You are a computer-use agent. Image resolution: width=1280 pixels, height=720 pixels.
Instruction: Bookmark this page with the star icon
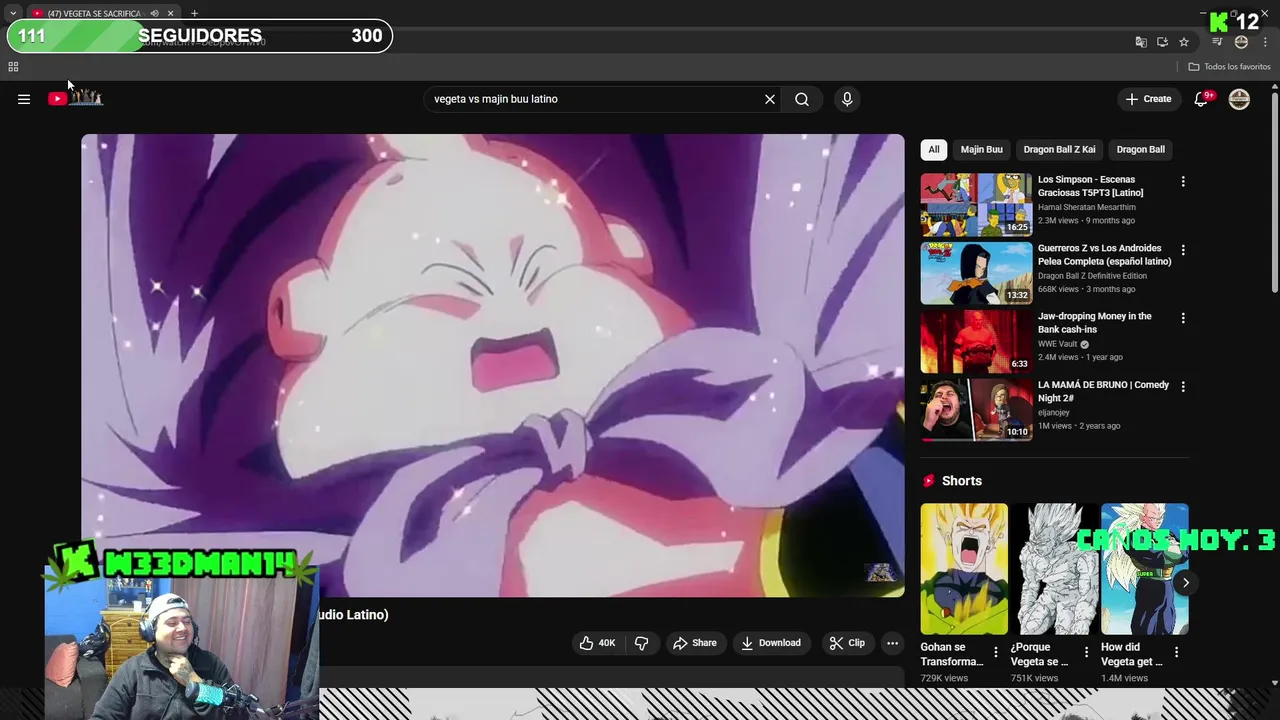pyautogui.click(x=1184, y=42)
